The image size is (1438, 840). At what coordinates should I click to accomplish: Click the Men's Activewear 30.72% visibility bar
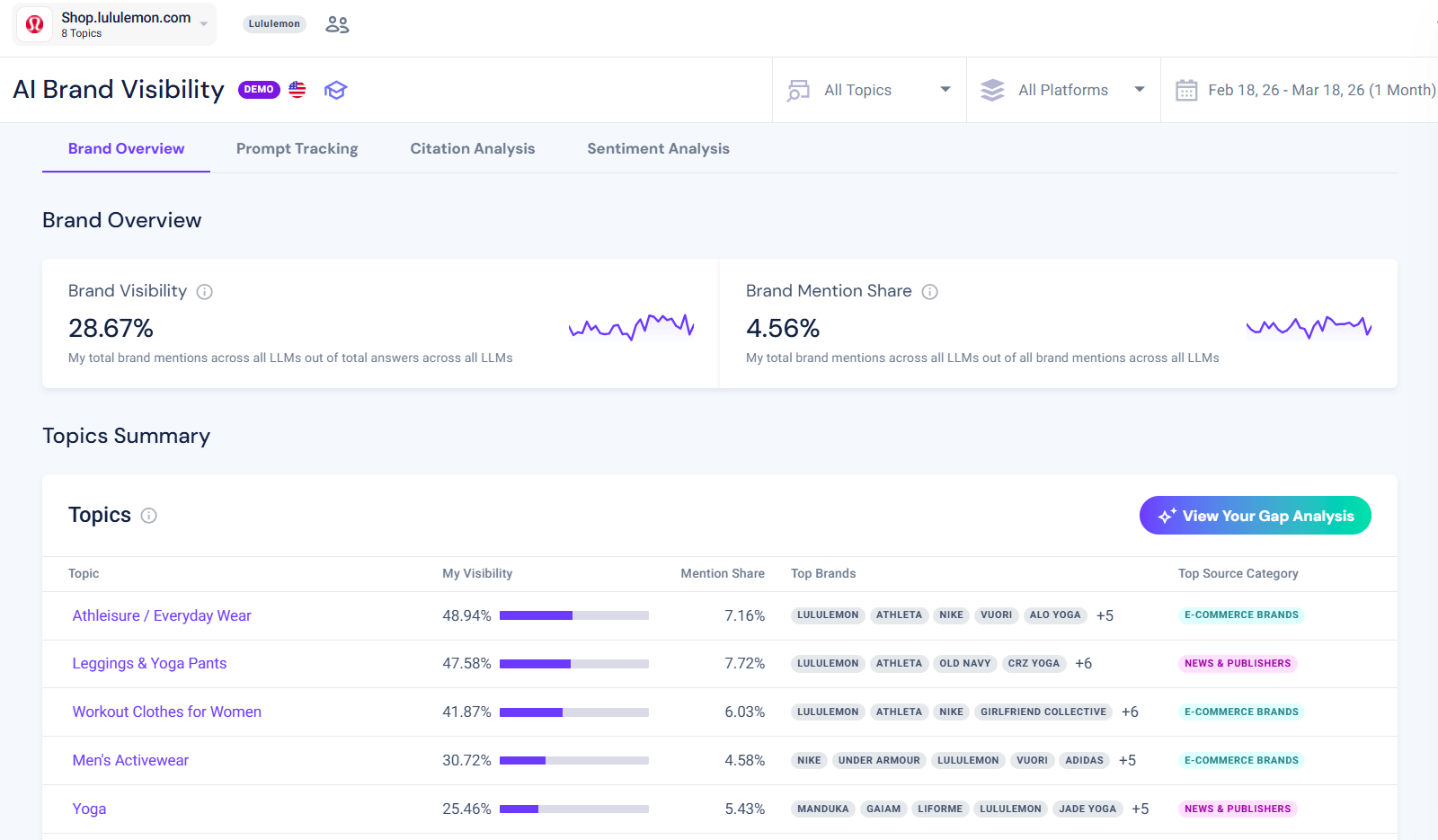point(574,761)
